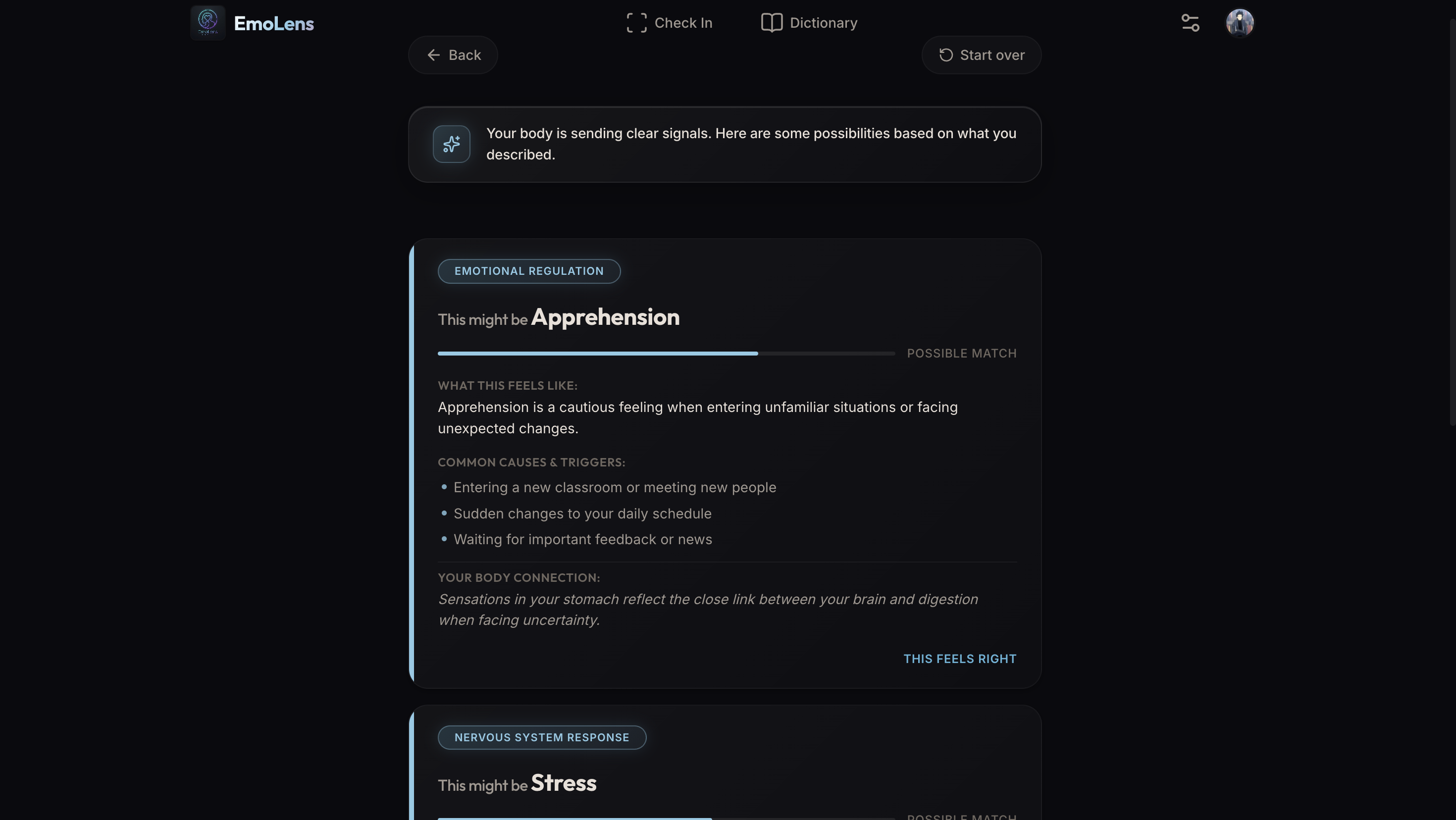
Task: Click the EmoLens brand name
Action: pyautogui.click(x=273, y=24)
